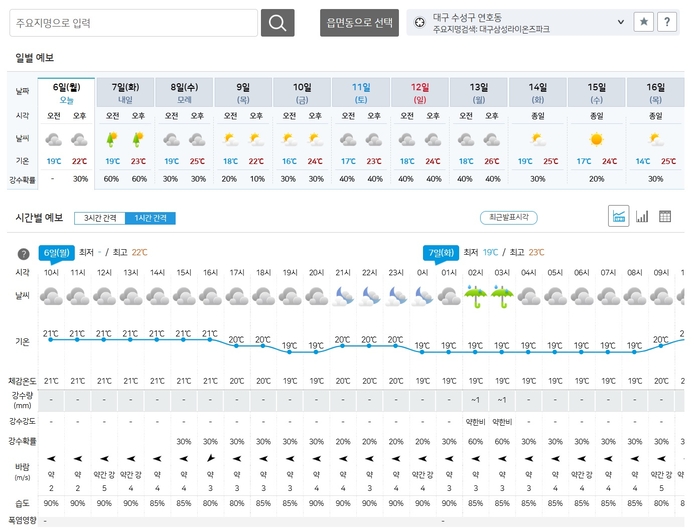The image size is (700, 531).
Task: Select the 3시간 간격 interval option
Action: (x=98, y=218)
